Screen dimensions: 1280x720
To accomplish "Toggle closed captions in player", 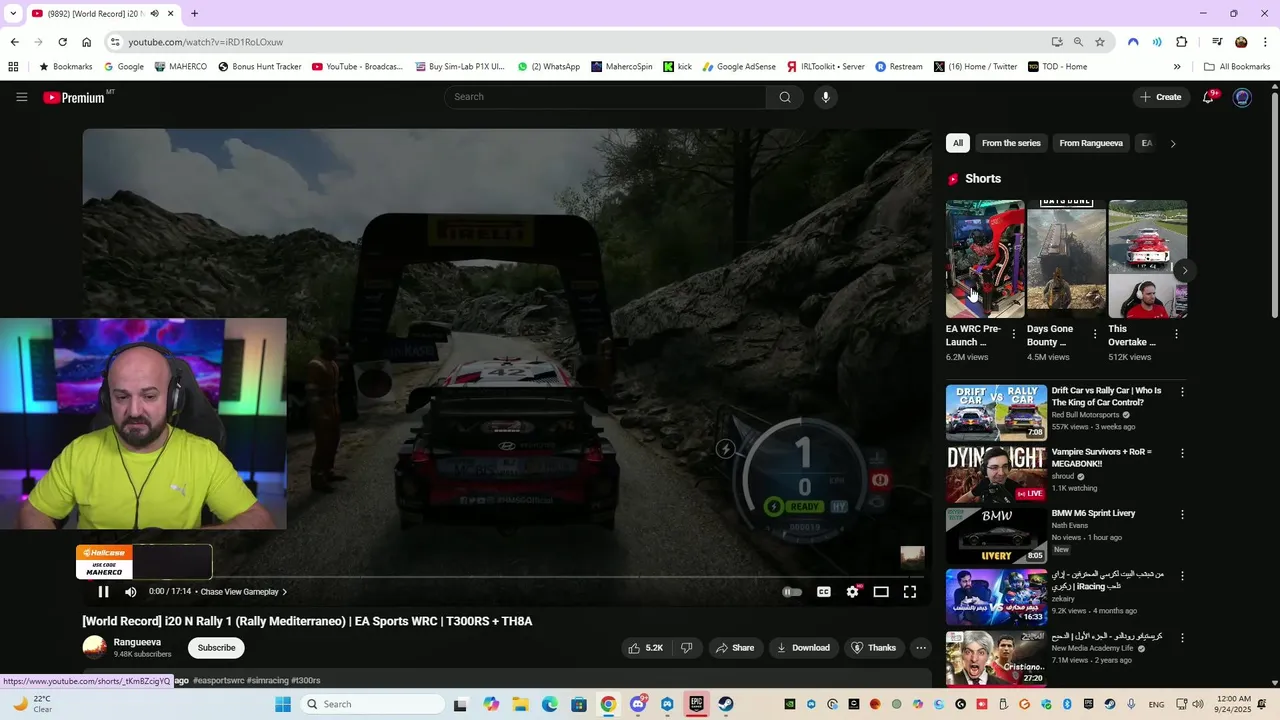I will 824,592.
